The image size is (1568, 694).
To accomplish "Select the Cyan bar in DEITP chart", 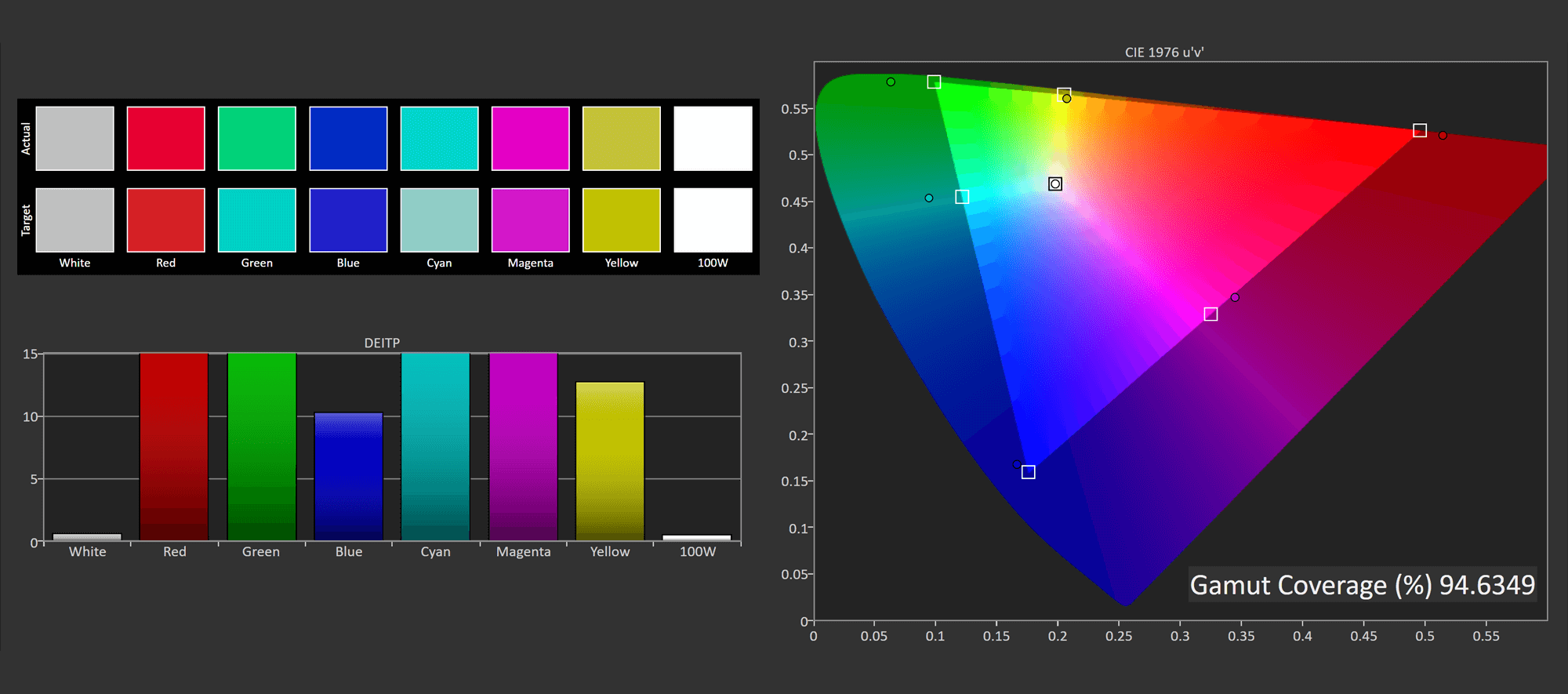I will (x=435, y=447).
